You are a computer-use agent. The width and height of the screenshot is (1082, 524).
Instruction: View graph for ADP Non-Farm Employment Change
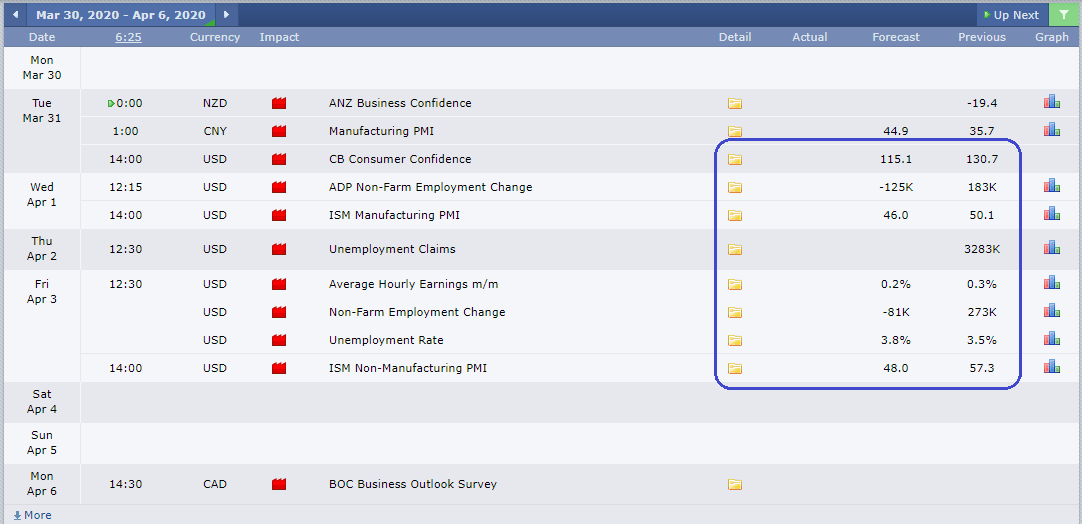click(1052, 185)
